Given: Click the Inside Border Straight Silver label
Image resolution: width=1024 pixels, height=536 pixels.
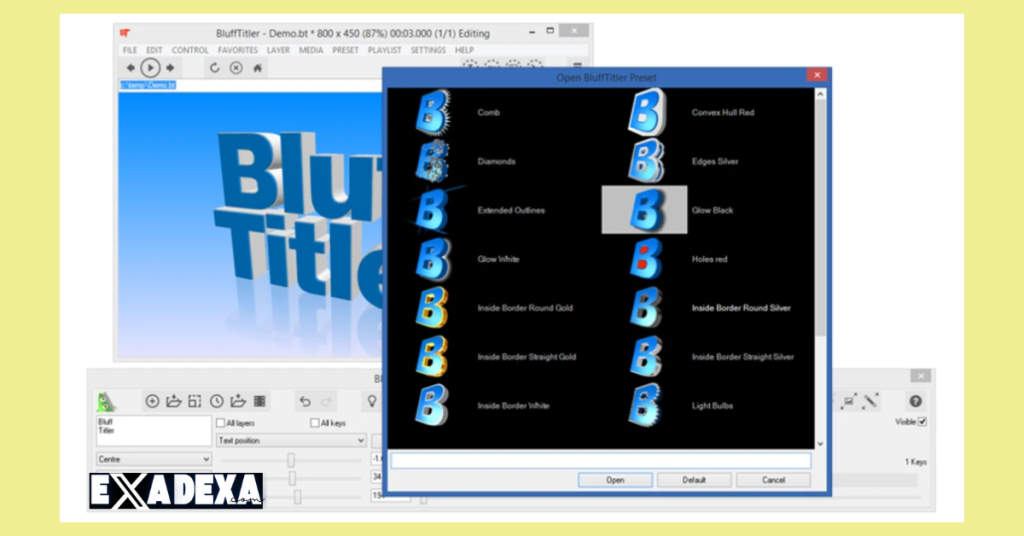Looking at the screenshot, I should (743, 357).
